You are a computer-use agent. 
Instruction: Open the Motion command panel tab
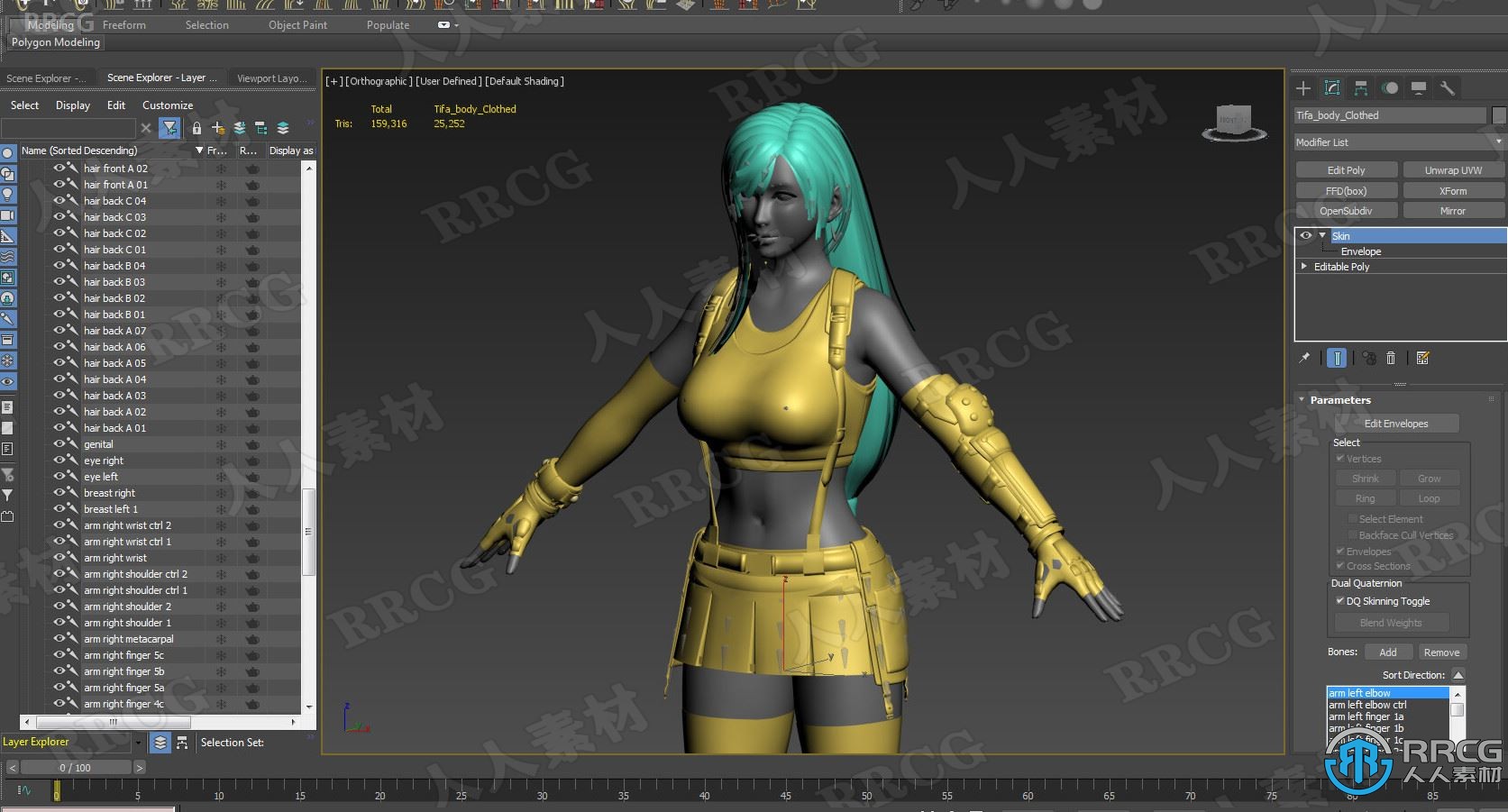(1390, 87)
